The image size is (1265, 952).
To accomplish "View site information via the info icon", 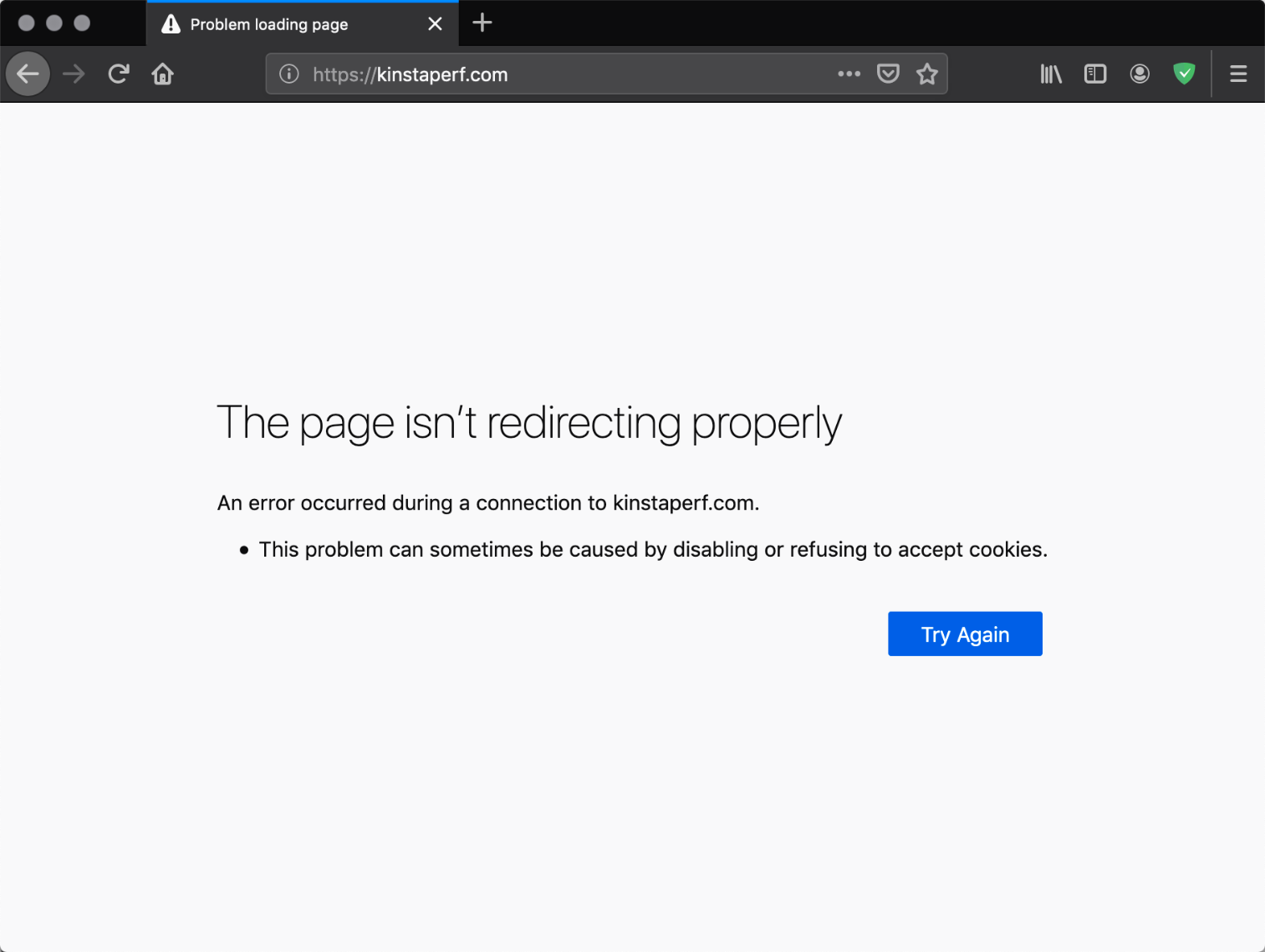I will pos(288,74).
